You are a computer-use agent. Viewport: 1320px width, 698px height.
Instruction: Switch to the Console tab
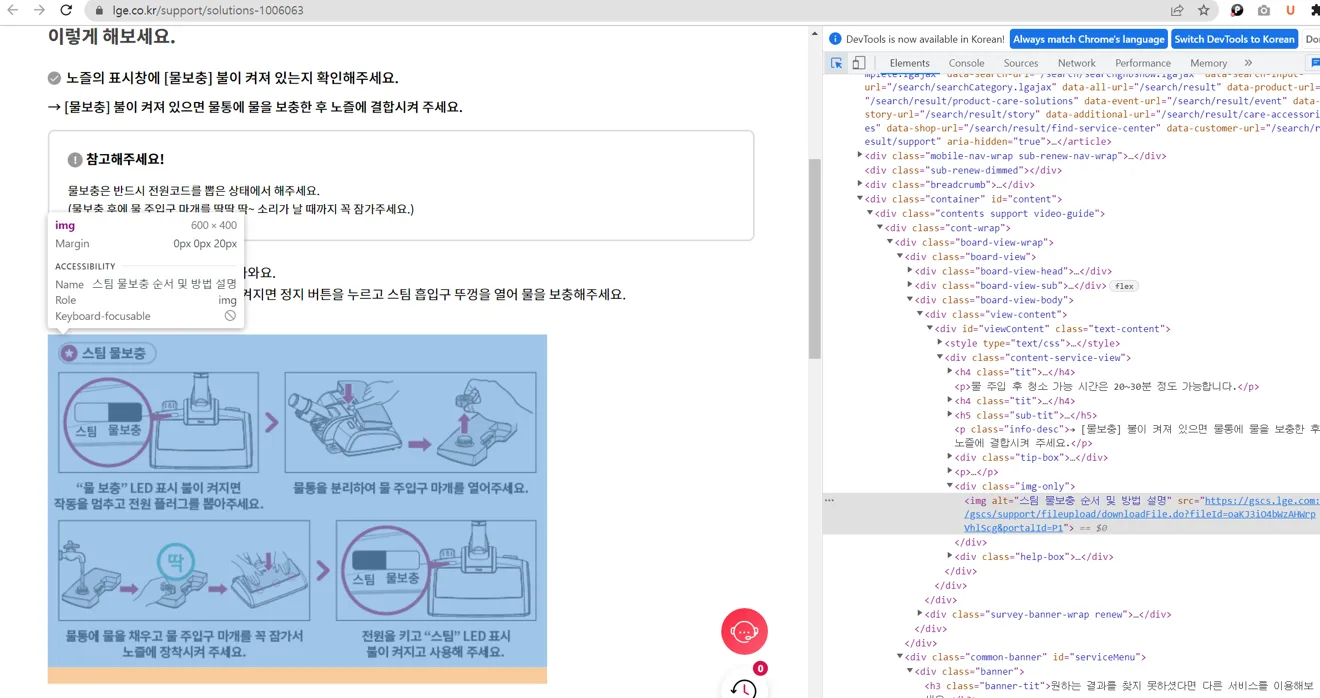(x=966, y=63)
